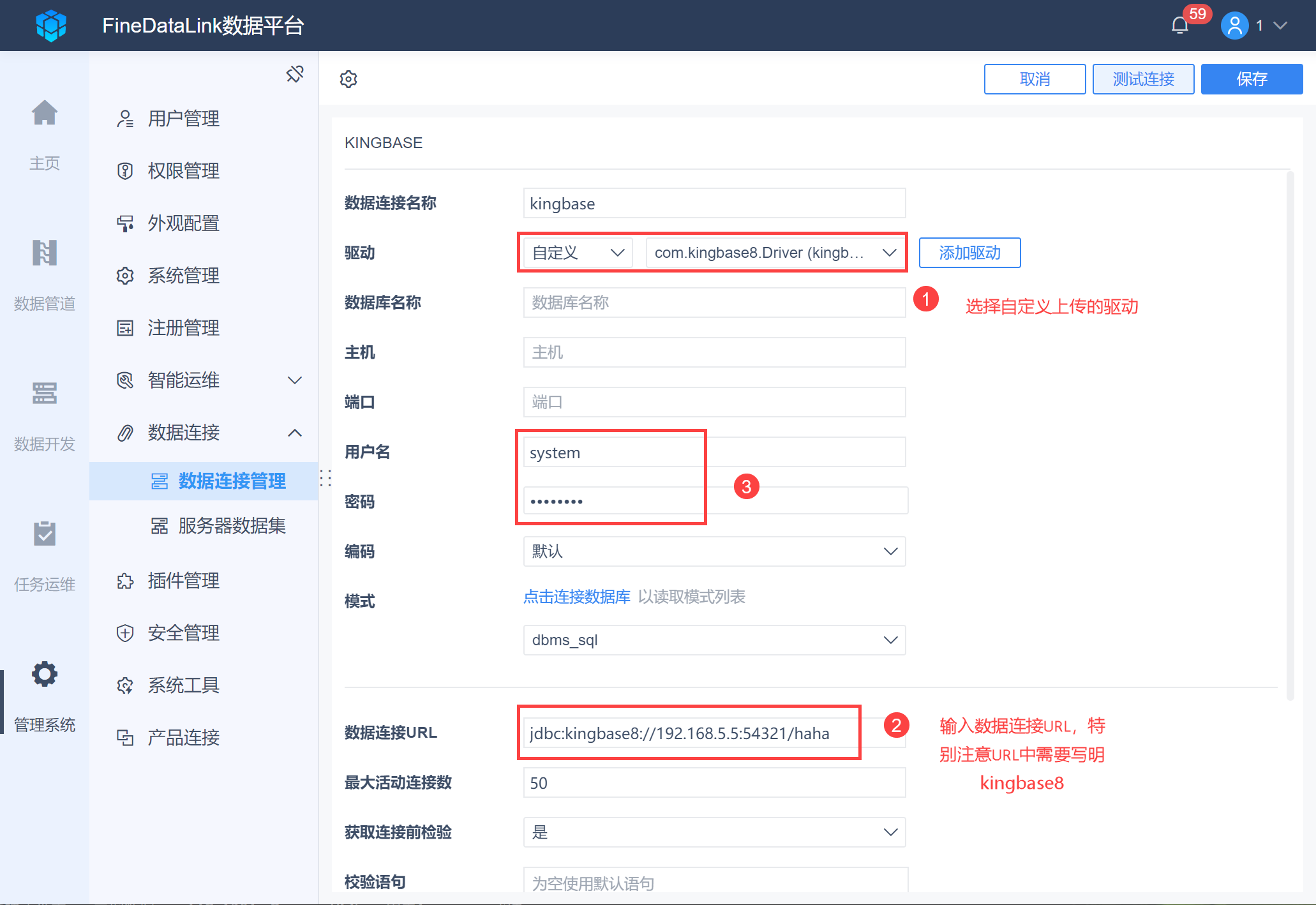Open 数据管道 data pipeline icon
The height and width of the screenshot is (905, 1316).
[45, 253]
